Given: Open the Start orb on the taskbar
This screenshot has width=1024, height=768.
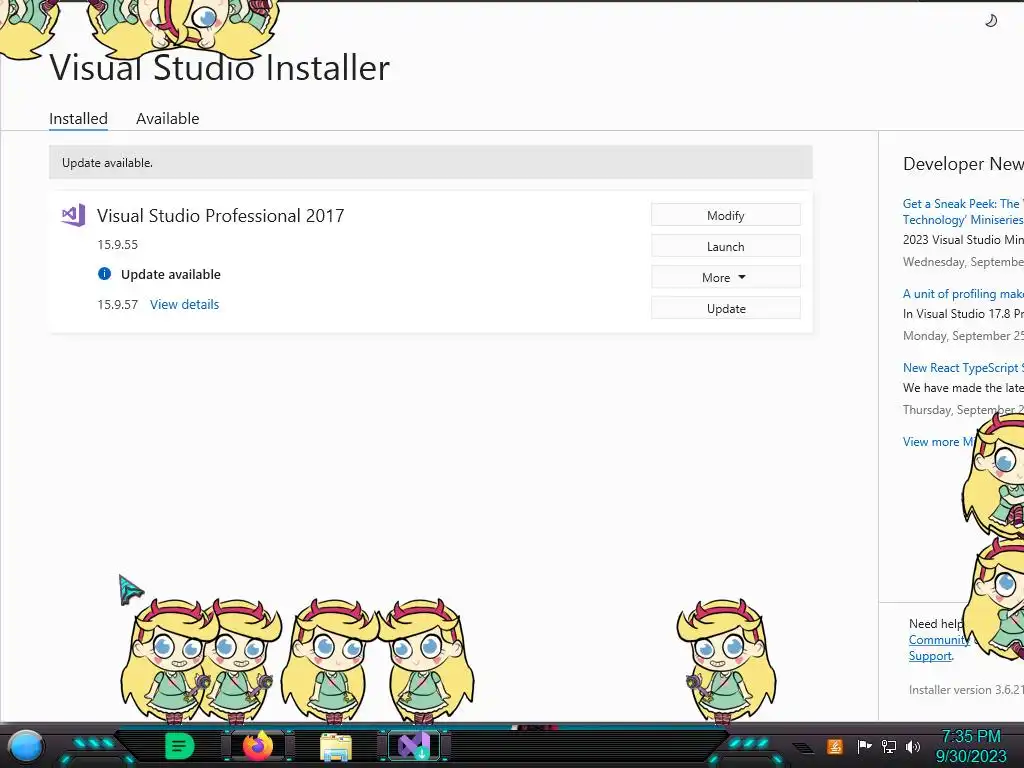Looking at the screenshot, I should (x=26, y=746).
